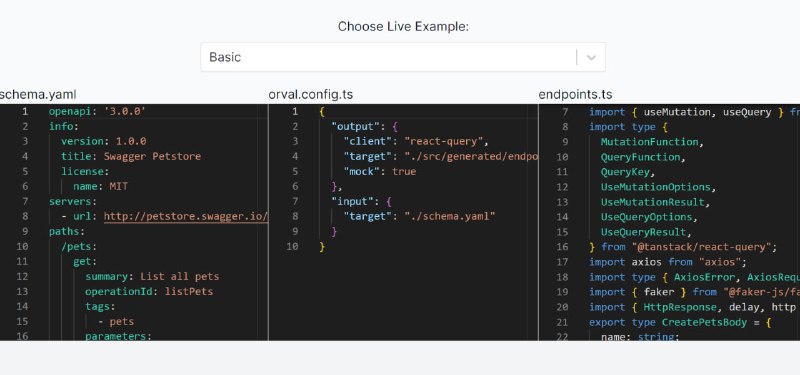Click the 'version: 1.0.0' line
This screenshot has width=800, height=375.
coord(104,141)
